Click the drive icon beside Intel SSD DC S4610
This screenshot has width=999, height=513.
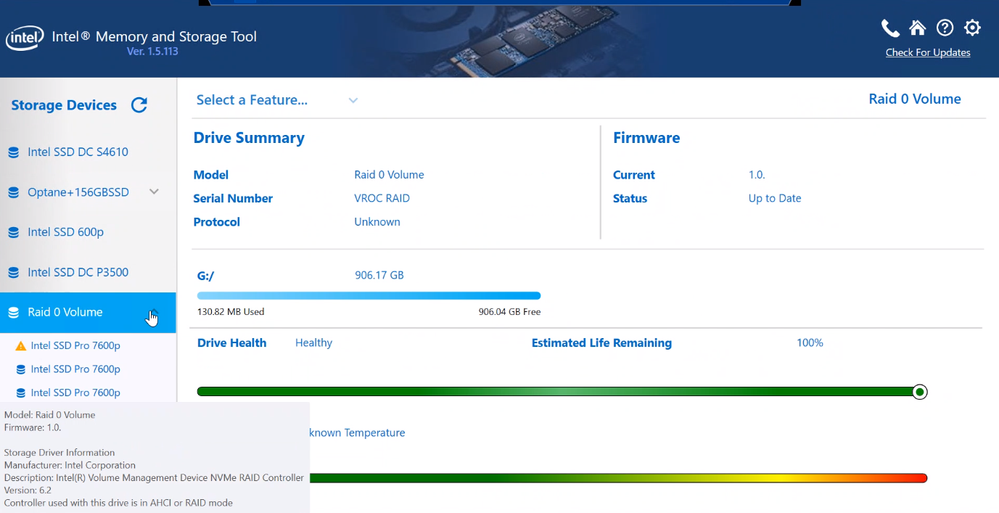(13, 152)
